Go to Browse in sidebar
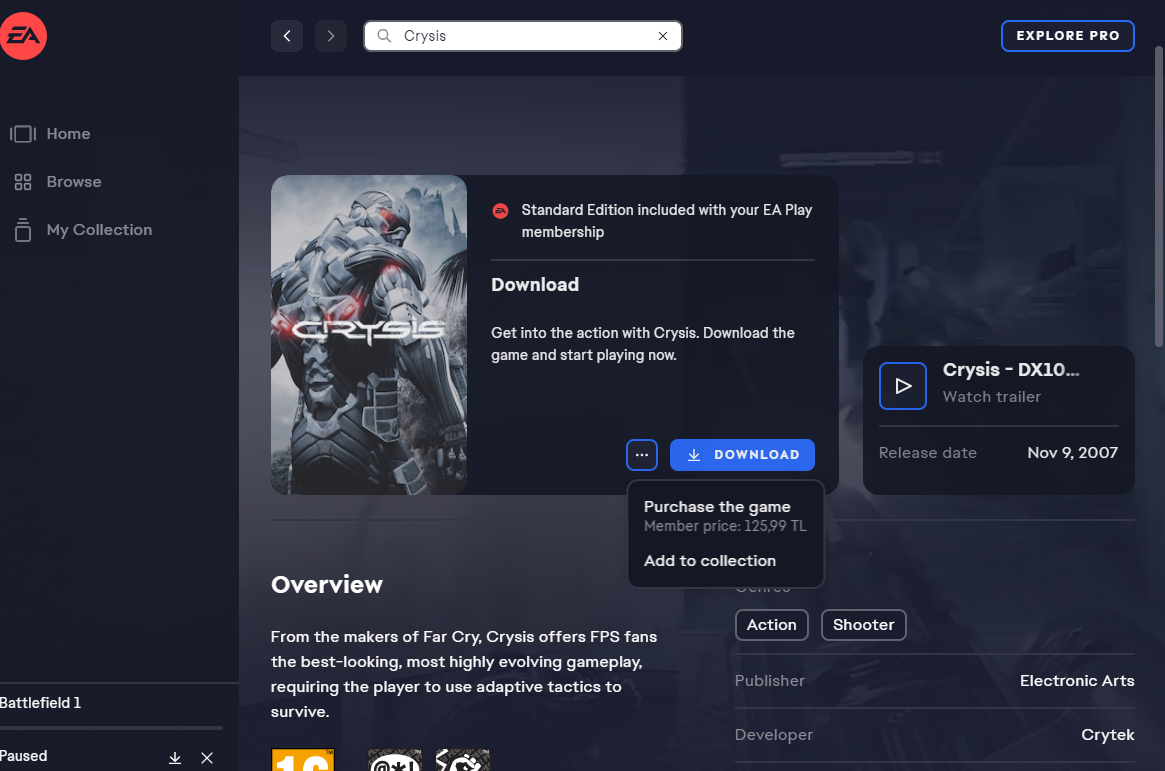This screenshot has width=1165, height=771. point(74,182)
